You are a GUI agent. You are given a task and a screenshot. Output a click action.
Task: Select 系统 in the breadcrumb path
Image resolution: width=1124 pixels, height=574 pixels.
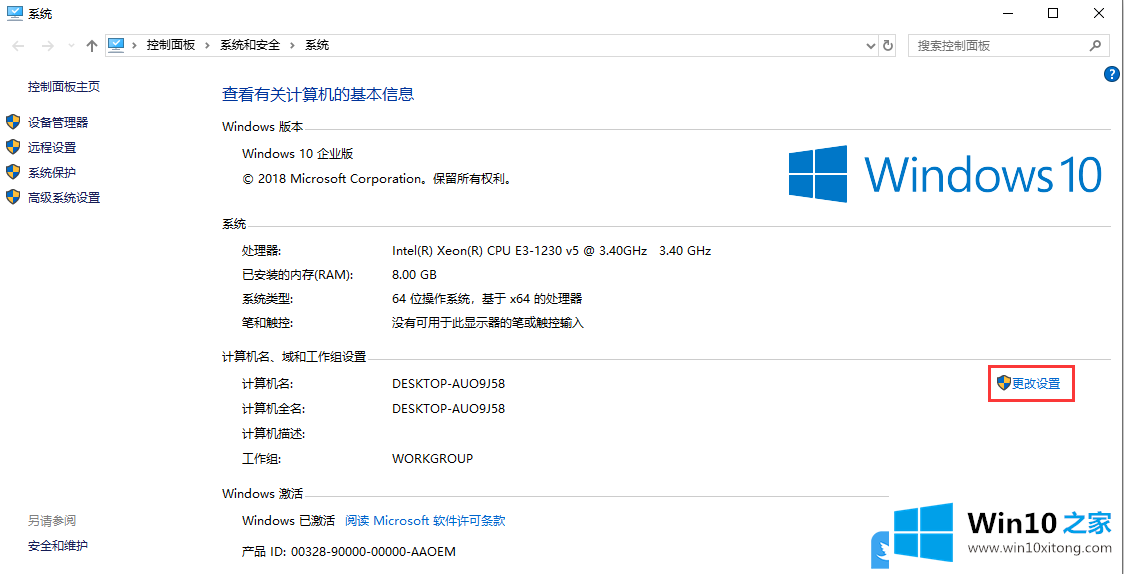(x=317, y=45)
